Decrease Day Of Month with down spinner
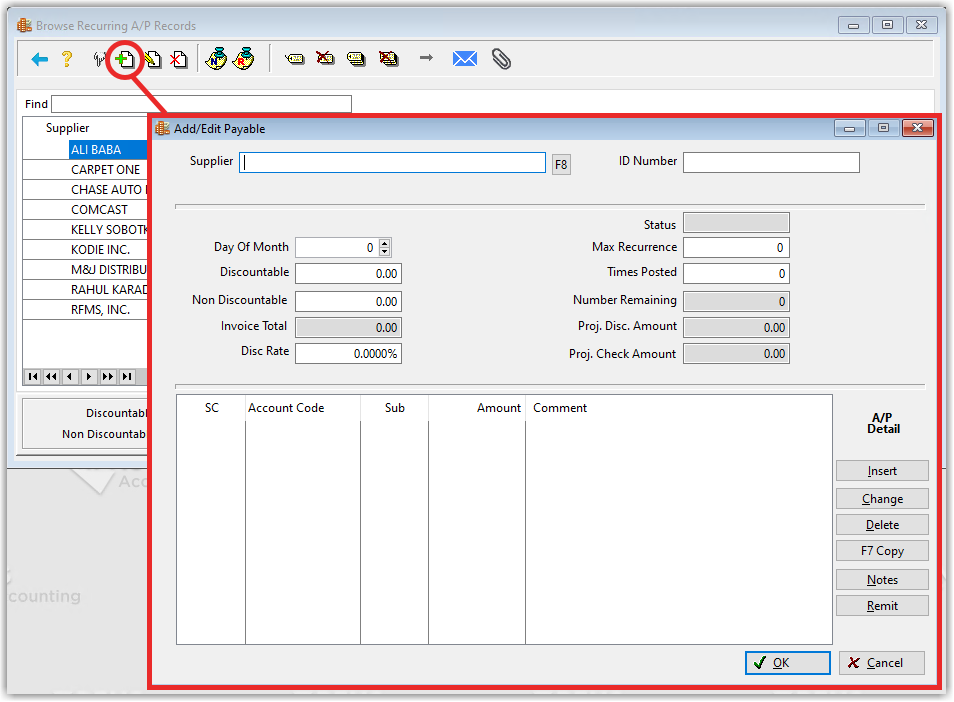The image size is (954, 702). (385, 252)
